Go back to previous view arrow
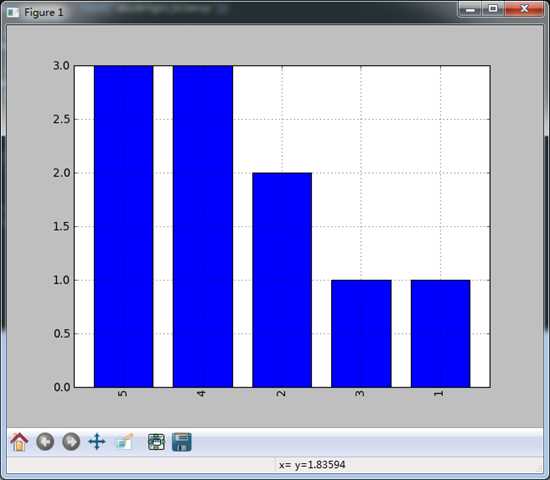 [x=45, y=442]
